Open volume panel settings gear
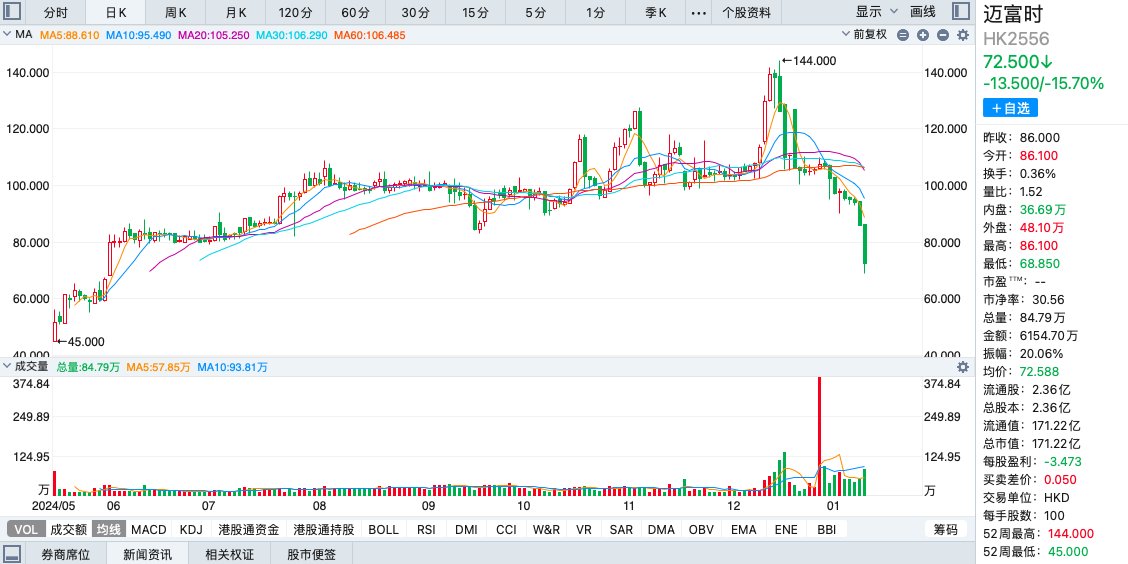The width and height of the screenshot is (1128, 564). 963,367
